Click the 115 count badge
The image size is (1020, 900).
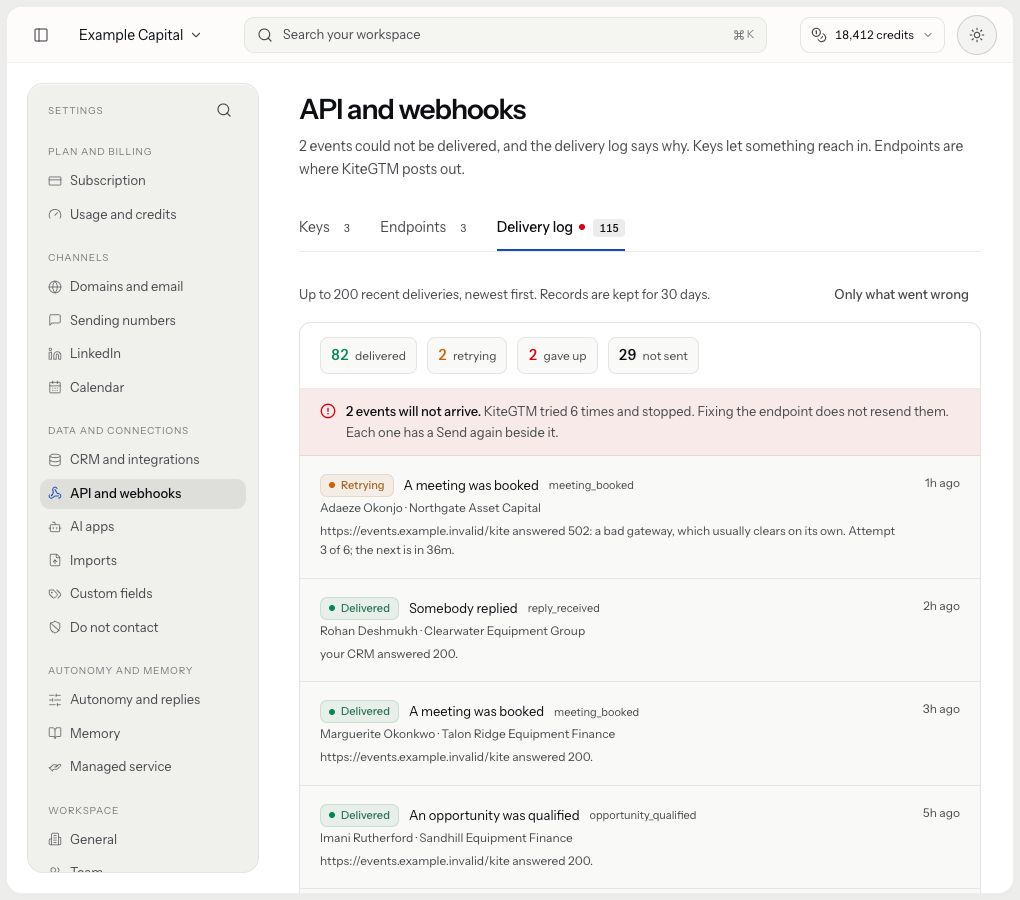(609, 228)
